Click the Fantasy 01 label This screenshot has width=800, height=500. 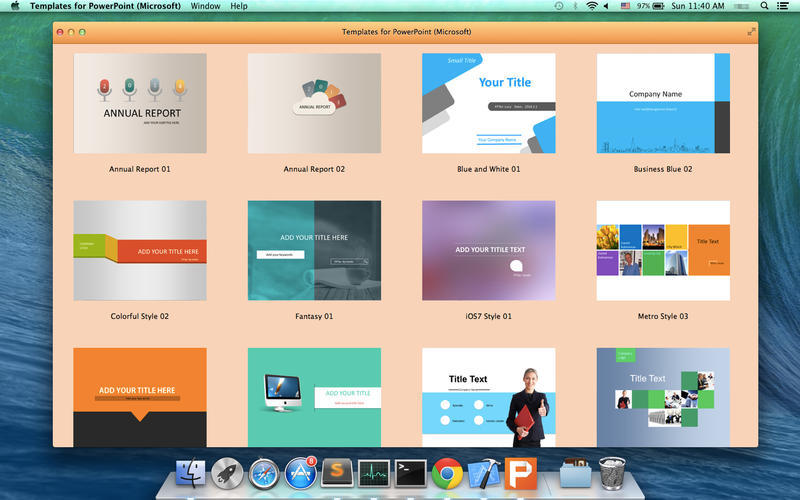[x=314, y=316]
